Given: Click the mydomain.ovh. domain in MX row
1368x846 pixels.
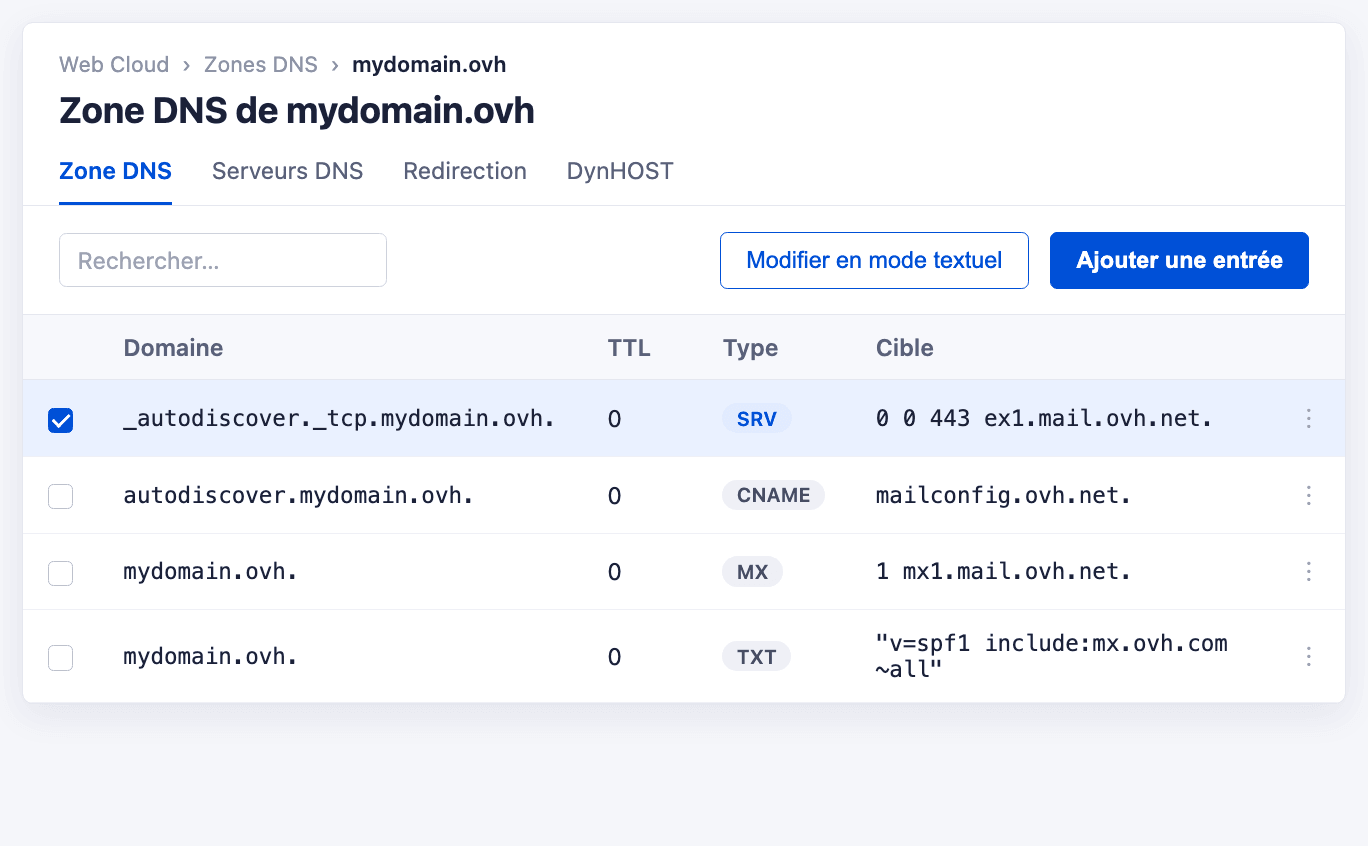Looking at the screenshot, I should click(x=210, y=571).
